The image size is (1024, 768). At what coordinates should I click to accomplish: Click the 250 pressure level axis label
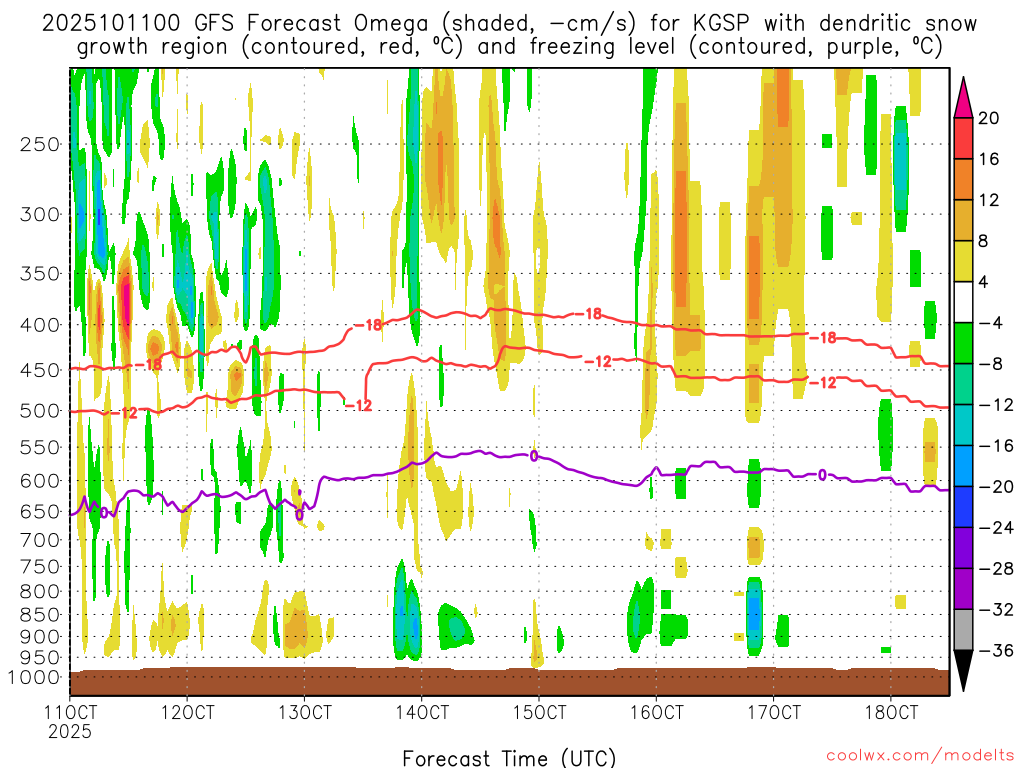point(39,144)
